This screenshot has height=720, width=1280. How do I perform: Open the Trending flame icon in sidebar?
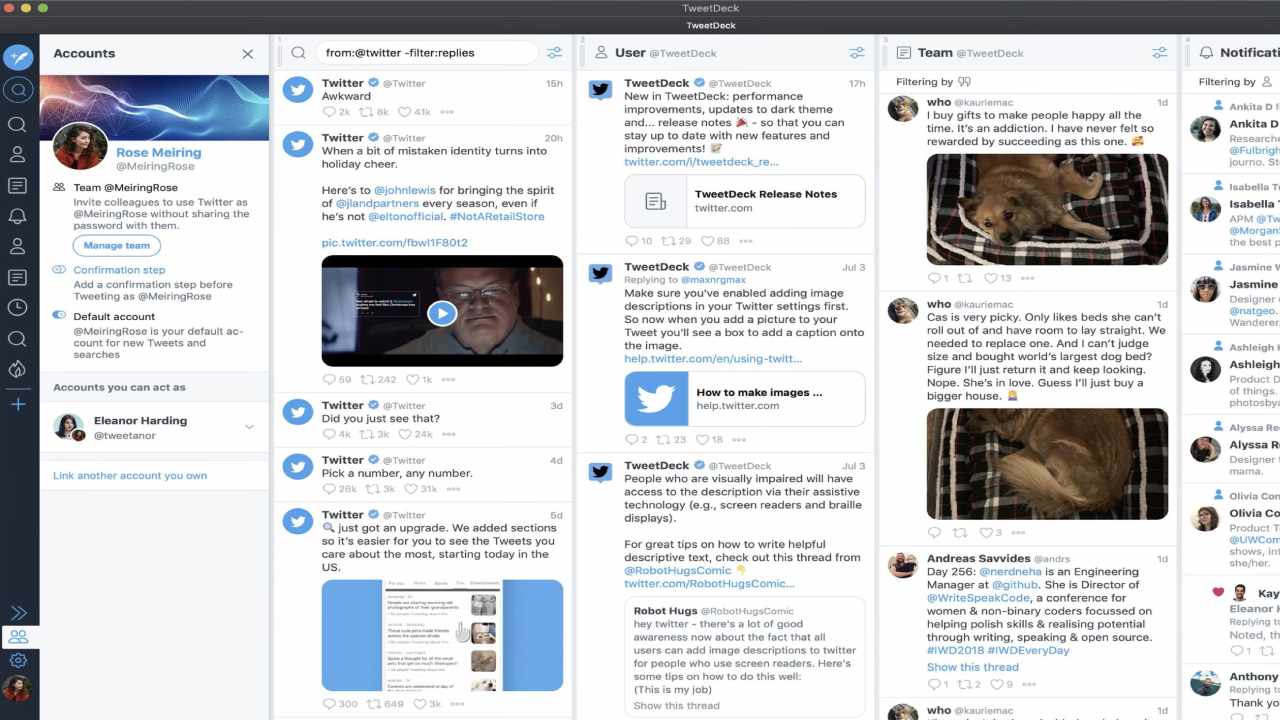coord(17,369)
